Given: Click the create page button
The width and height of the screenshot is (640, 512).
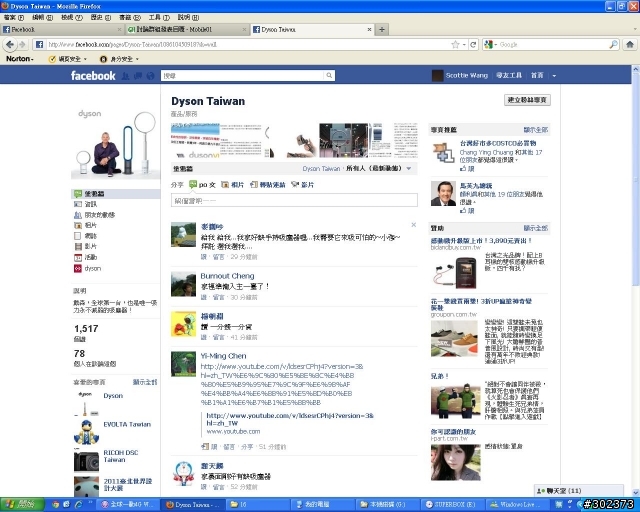Looking at the screenshot, I should 527,100.
